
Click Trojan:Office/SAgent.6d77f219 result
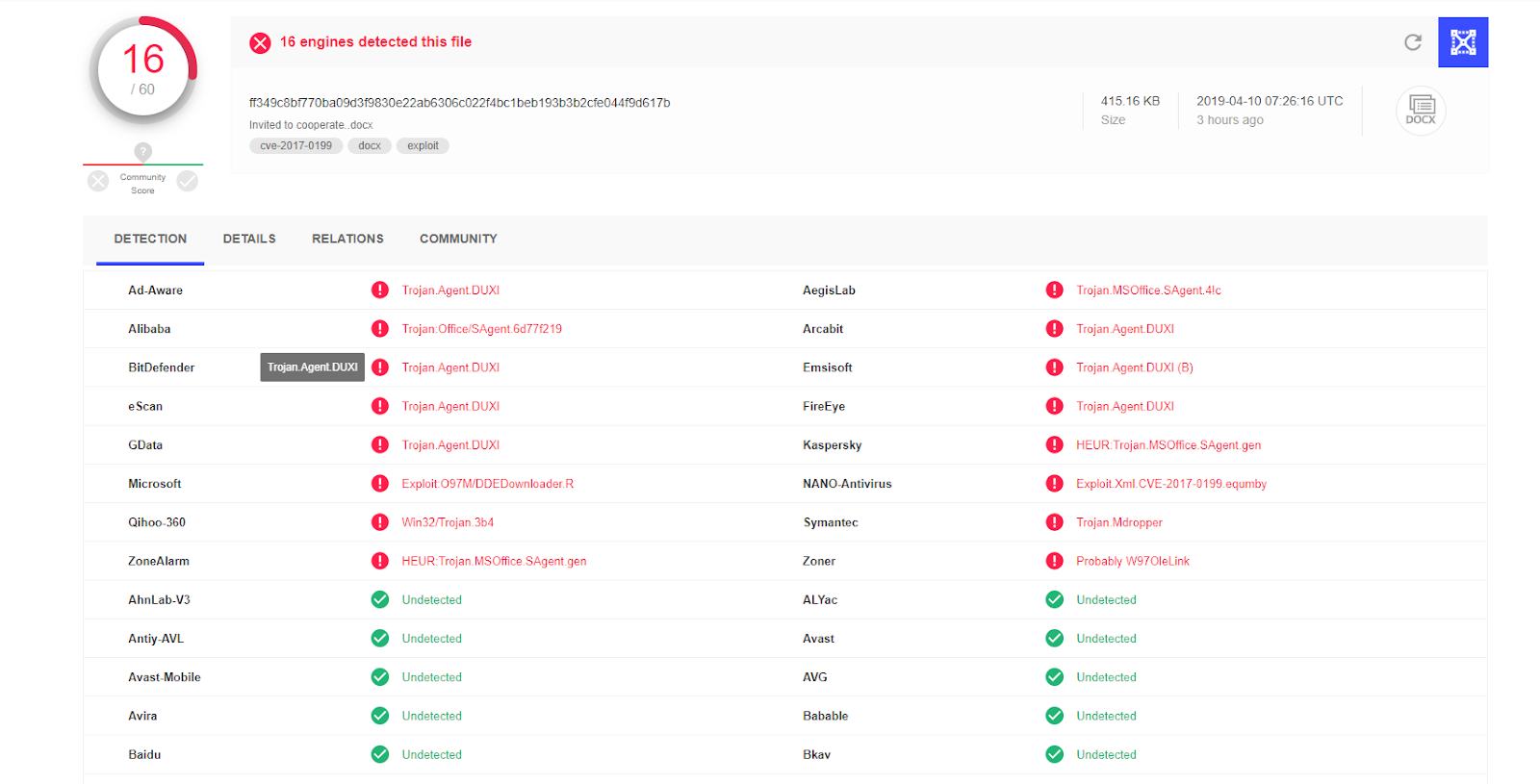[482, 329]
